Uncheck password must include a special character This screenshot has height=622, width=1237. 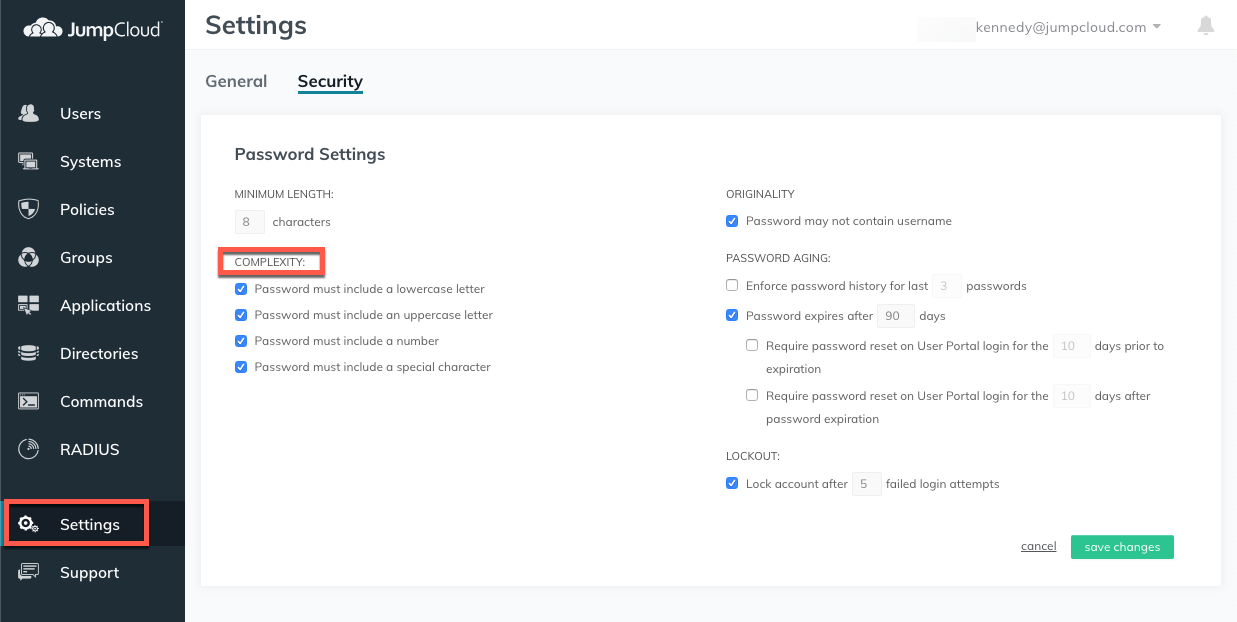pos(241,367)
